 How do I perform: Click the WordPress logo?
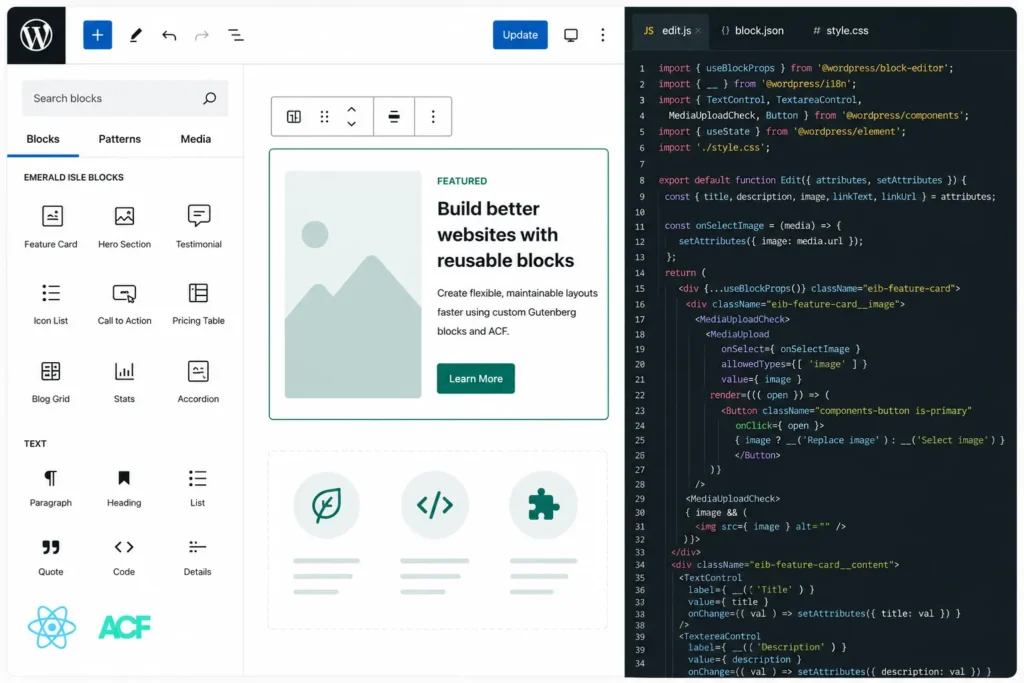(36, 35)
